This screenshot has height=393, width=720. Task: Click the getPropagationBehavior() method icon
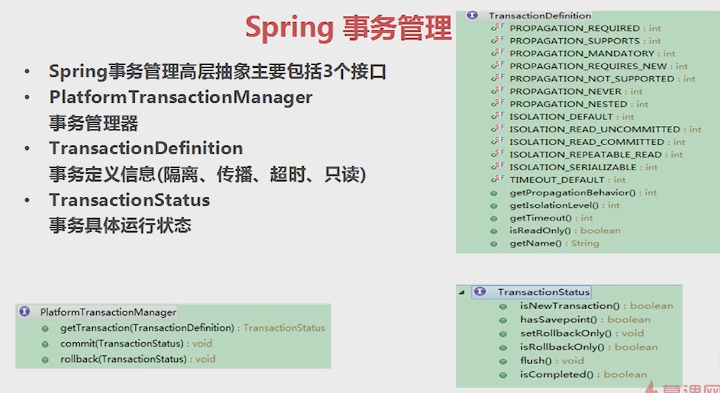pyautogui.click(x=494, y=193)
